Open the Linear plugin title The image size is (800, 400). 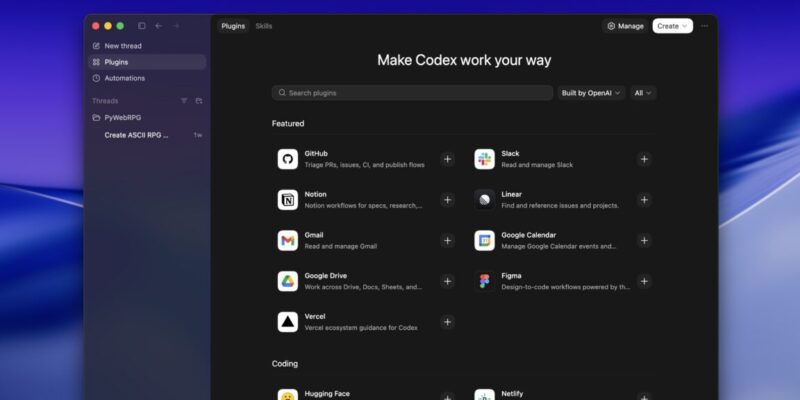(x=511, y=194)
